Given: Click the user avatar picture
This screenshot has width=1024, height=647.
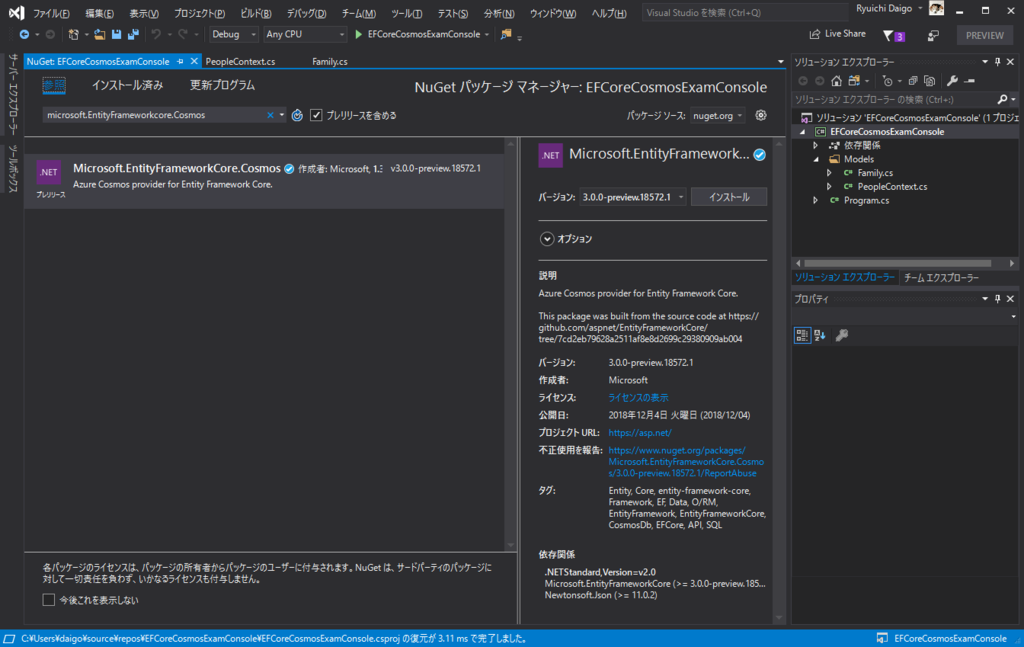Looking at the screenshot, I should [936, 8].
